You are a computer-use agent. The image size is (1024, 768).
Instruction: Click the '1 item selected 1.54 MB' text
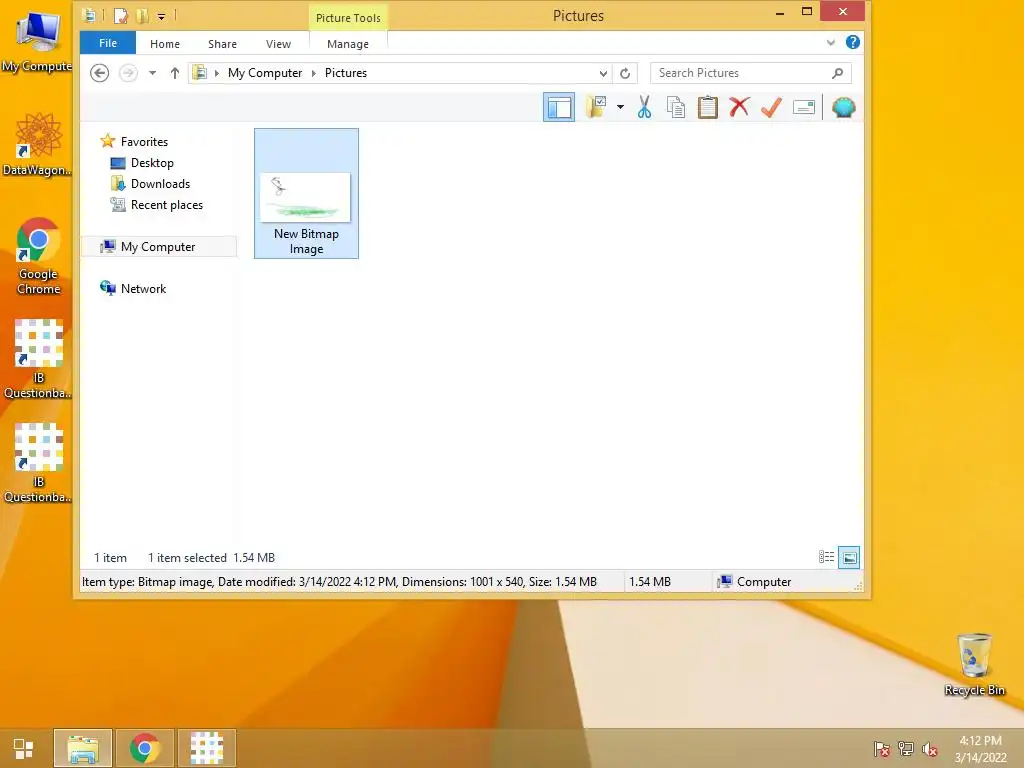pyautogui.click(x=211, y=558)
